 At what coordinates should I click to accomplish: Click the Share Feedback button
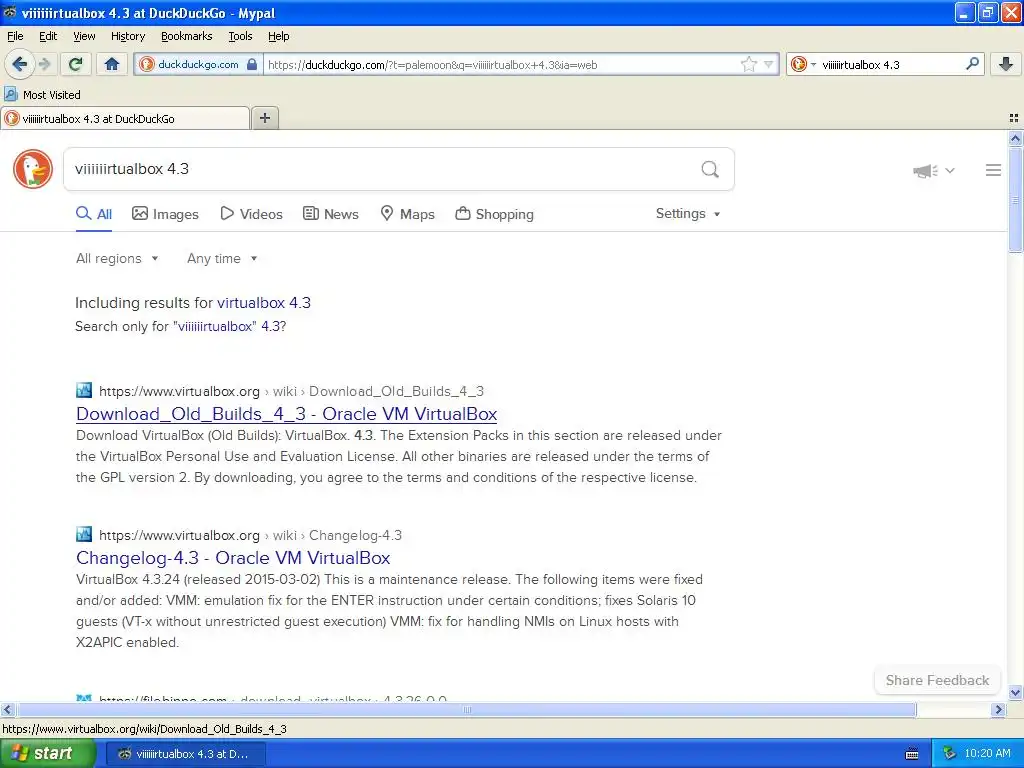(x=937, y=680)
